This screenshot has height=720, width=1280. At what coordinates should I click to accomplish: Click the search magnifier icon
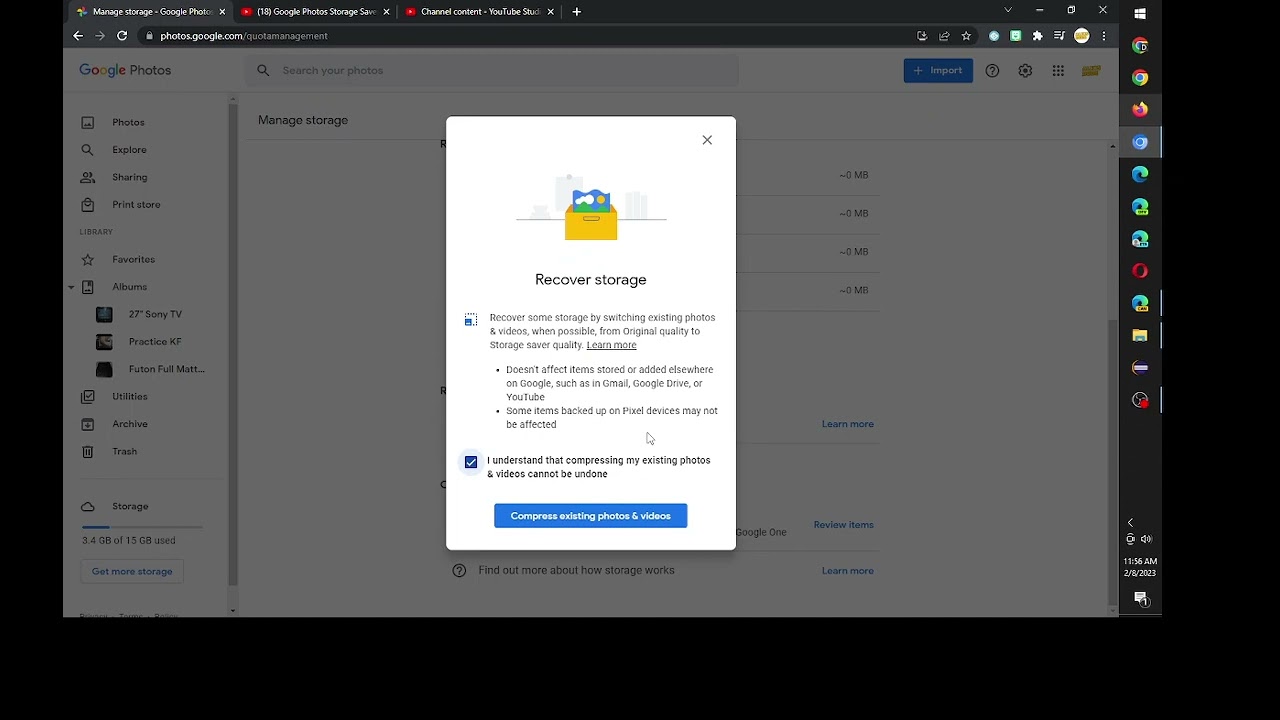[x=263, y=71]
